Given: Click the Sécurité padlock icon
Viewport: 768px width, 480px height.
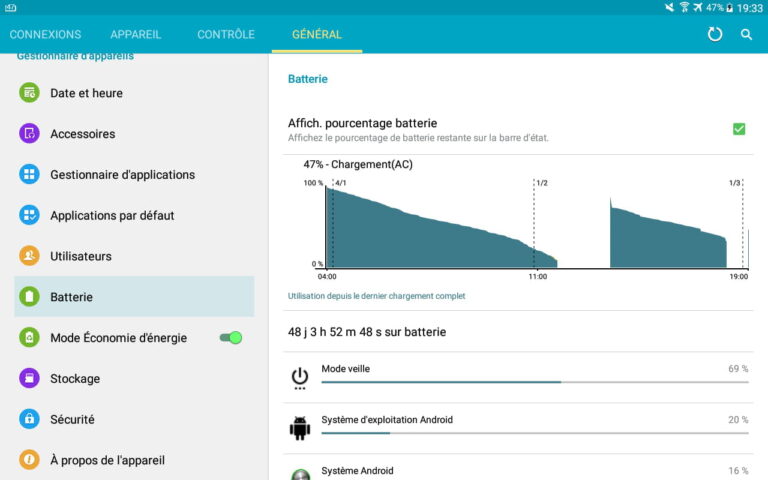Looking at the screenshot, I should tap(29, 419).
